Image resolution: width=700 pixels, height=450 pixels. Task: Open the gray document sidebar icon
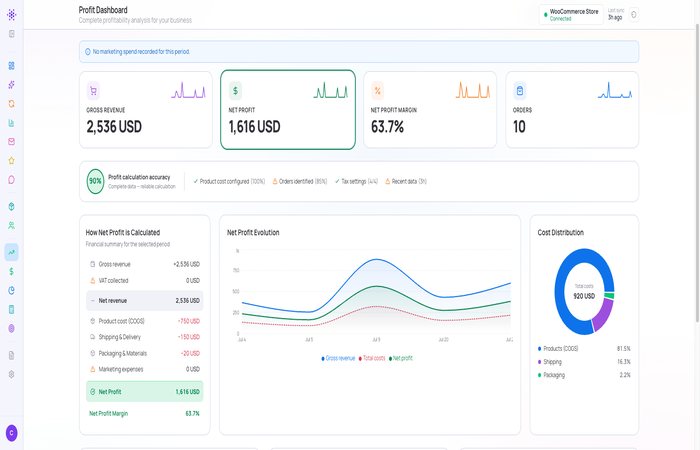click(12, 355)
